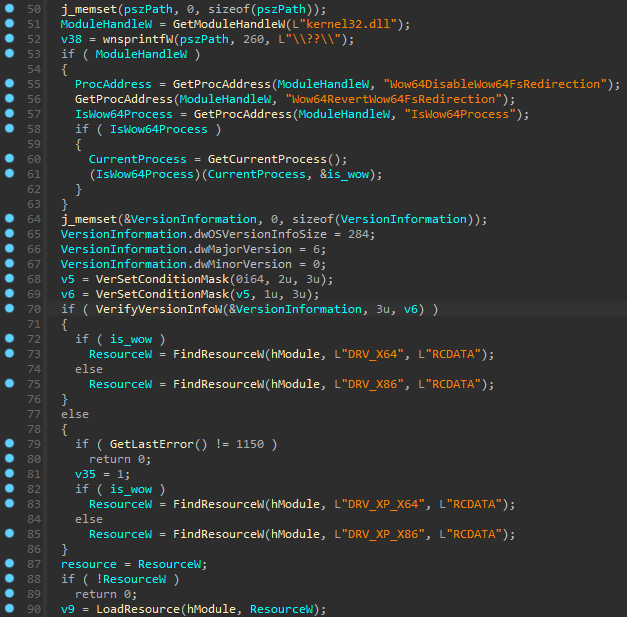Click line number 54
627x617 pixels.
click(x=34, y=69)
